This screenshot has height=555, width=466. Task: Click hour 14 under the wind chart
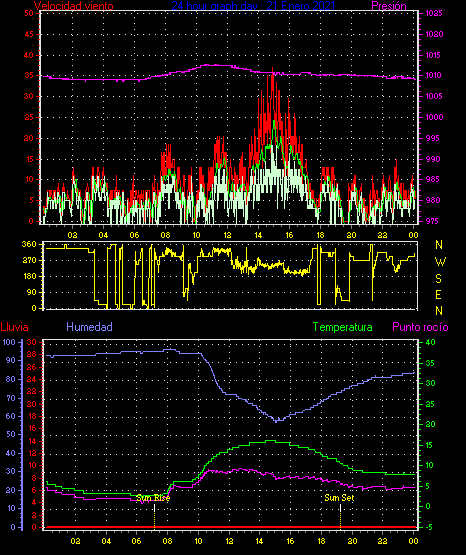(258, 235)
